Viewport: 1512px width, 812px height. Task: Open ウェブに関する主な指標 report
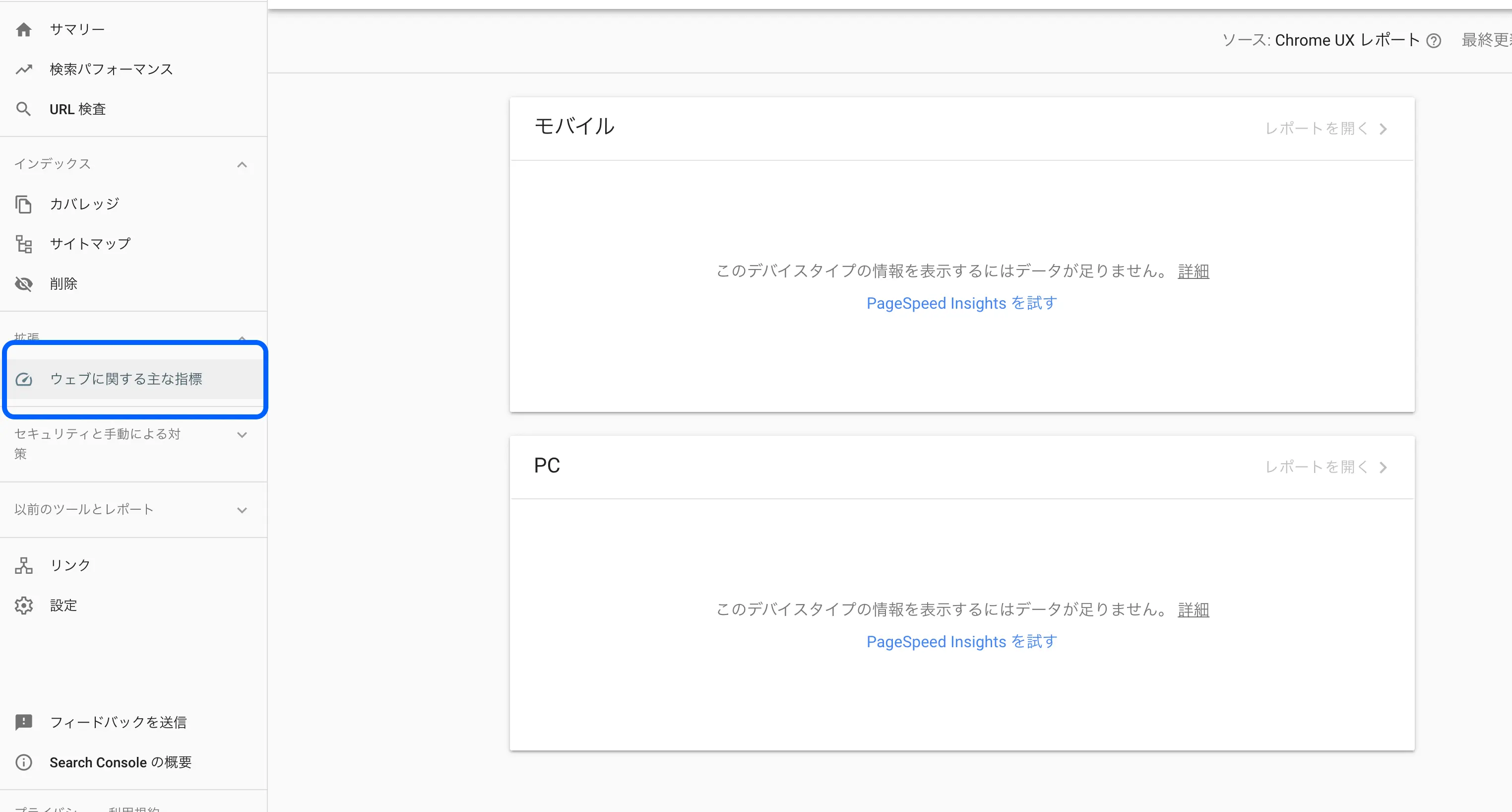(134, 379)
